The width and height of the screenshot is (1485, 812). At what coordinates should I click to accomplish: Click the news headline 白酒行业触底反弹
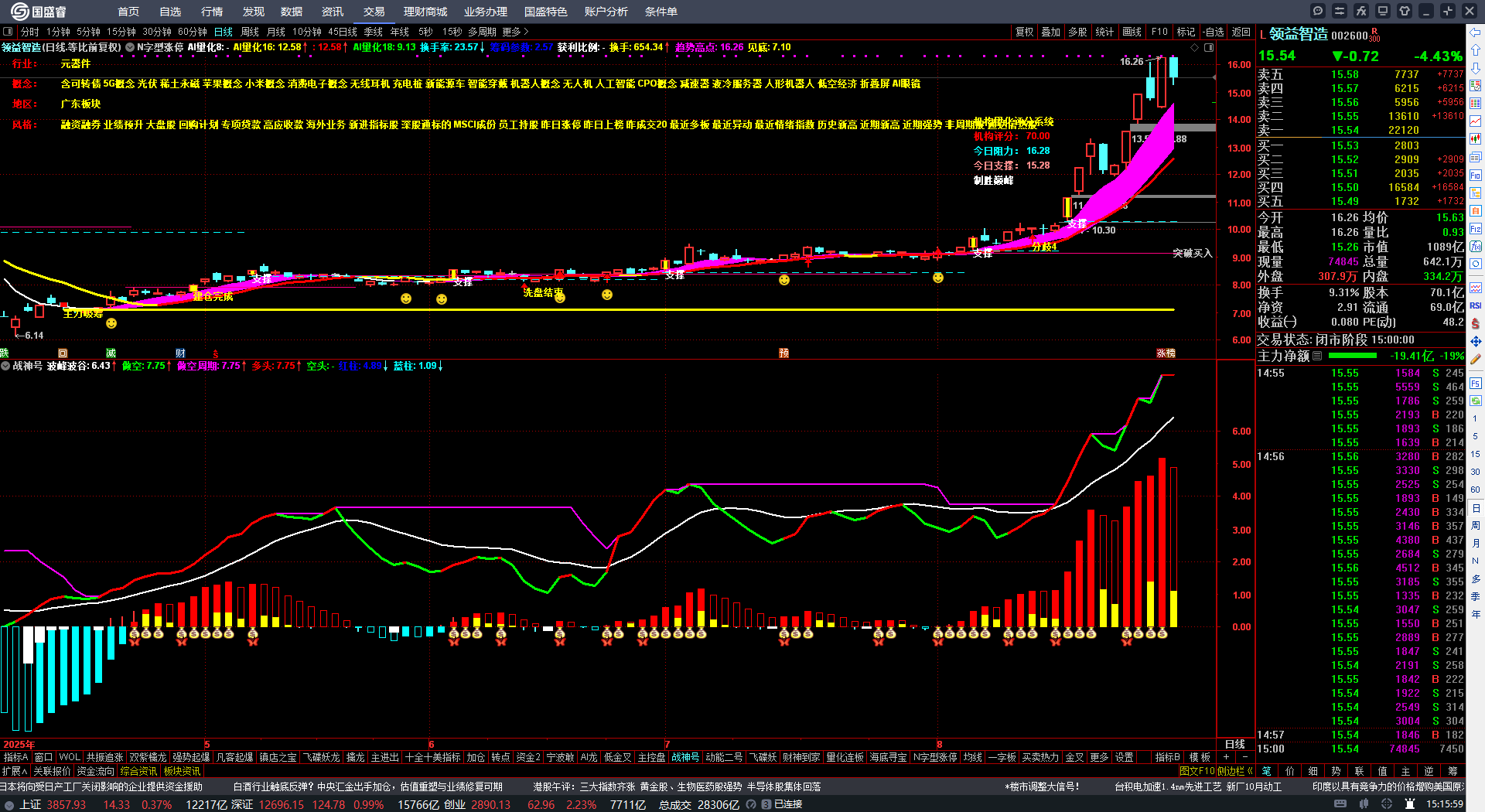pos(368,786)
